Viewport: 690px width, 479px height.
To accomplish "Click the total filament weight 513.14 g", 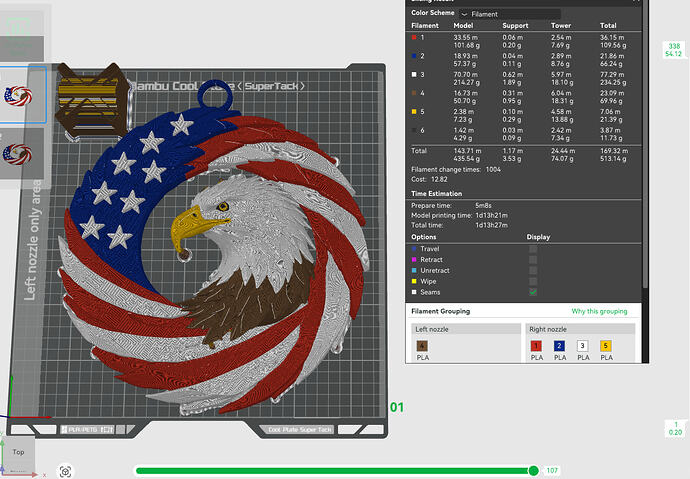I will 613,159.
